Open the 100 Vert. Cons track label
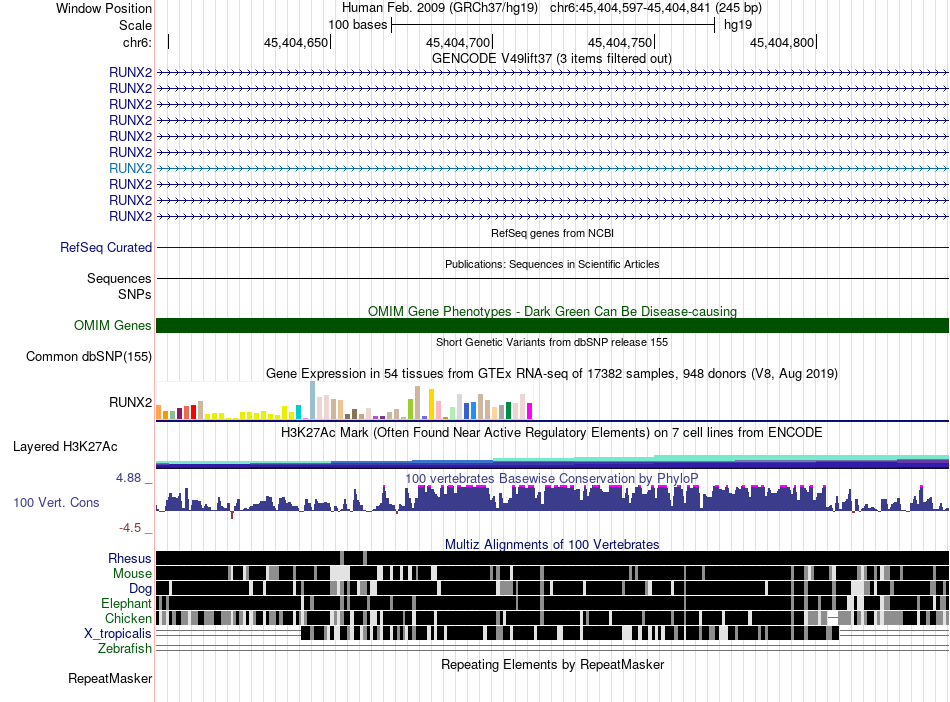Image resolution: width=950 pixels, height=702 pixels. coord(56,502)
